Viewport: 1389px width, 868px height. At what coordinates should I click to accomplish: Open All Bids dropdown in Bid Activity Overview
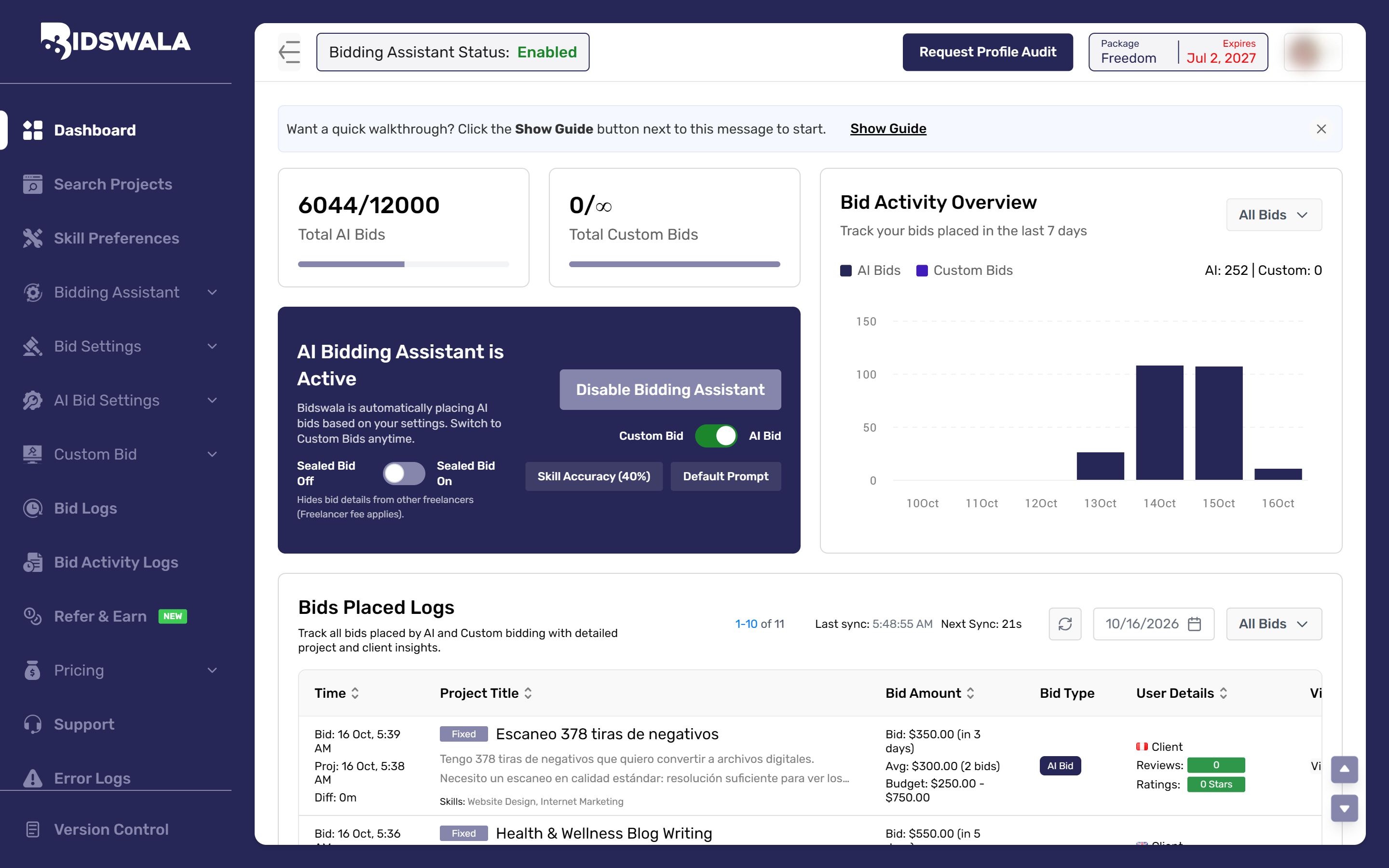pyautogui.click(x=1274, y=215)
